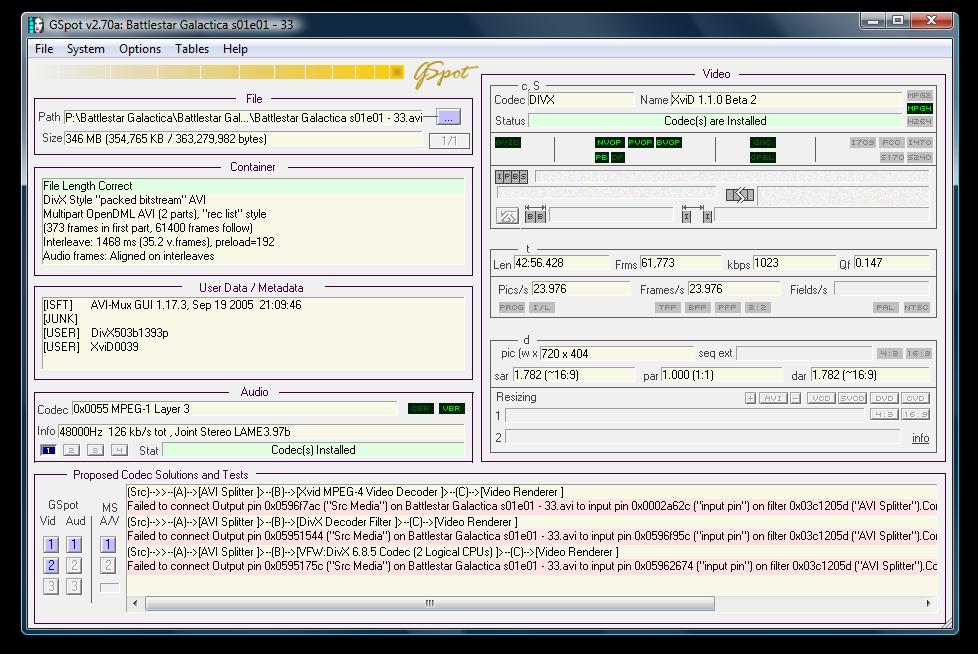This screenshot has height=654, width=978.
Task: Click the NVOP indicator badge
Action: [609, 143]
